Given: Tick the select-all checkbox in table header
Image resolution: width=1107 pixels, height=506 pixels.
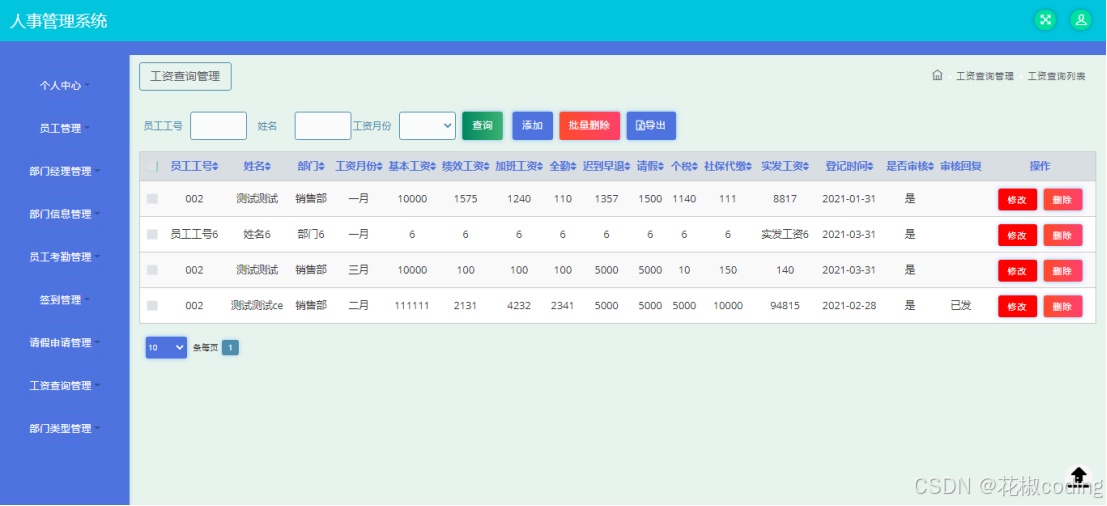Looking at the screenshot, I should tap(152, 167).
